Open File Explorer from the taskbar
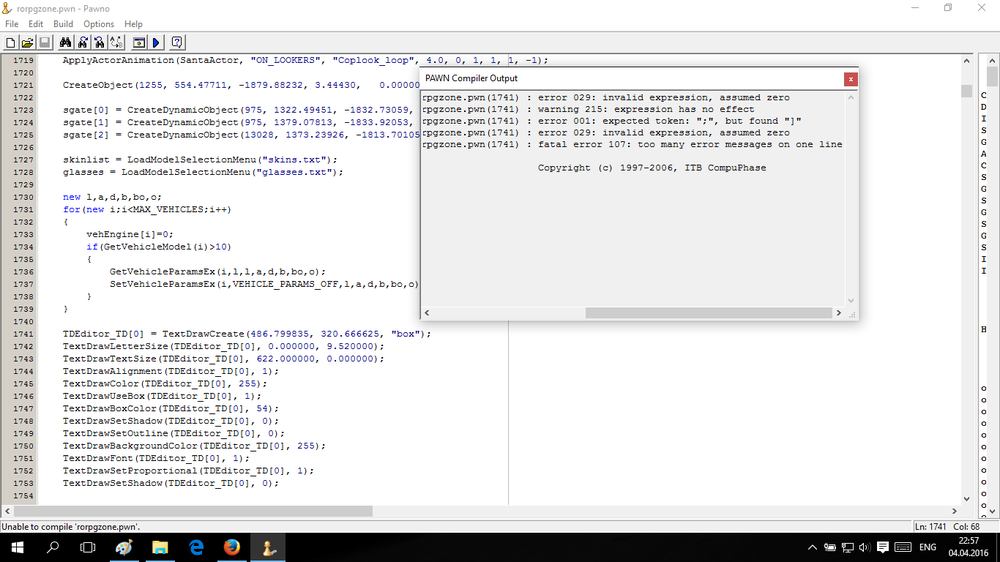This screenshot has height=562, width=1000. pos(159,547)
